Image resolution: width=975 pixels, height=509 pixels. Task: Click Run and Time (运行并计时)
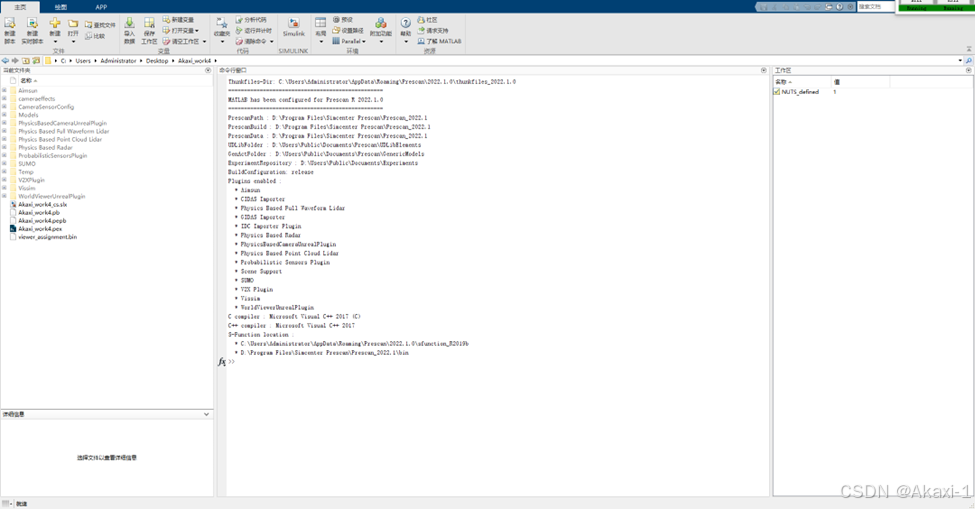point(254,30)
